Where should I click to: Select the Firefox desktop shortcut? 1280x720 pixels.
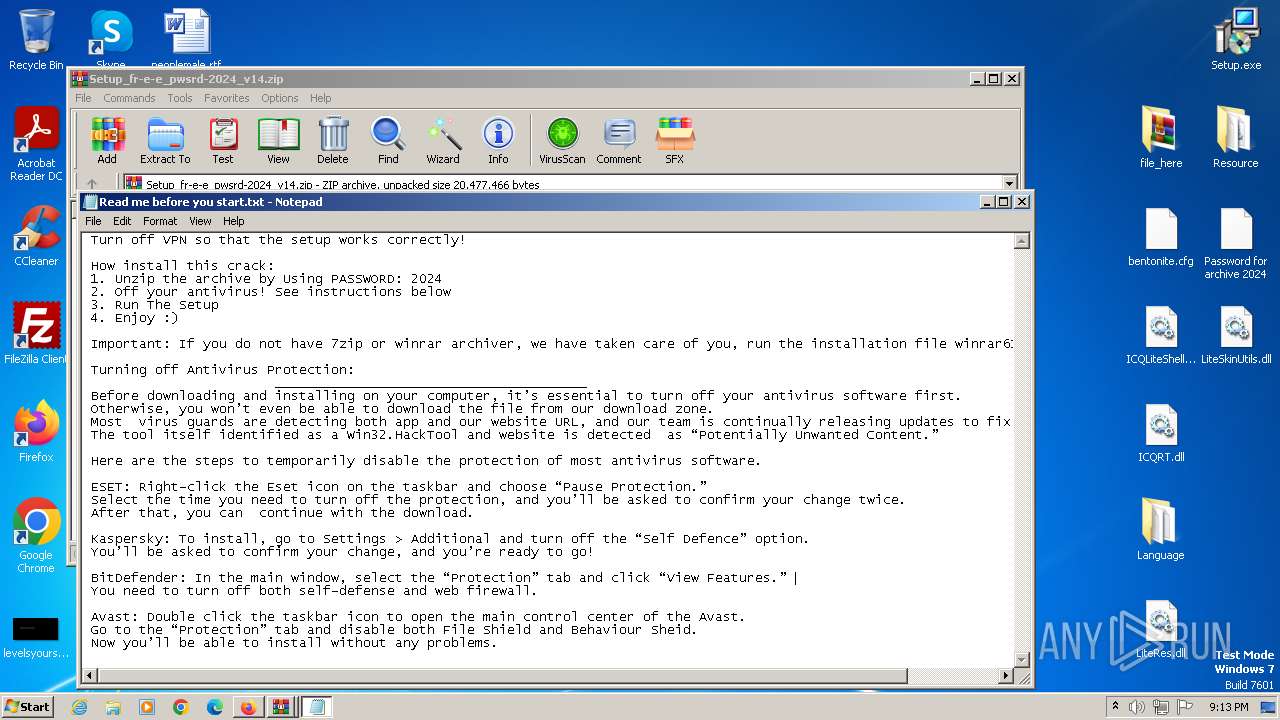36,432
